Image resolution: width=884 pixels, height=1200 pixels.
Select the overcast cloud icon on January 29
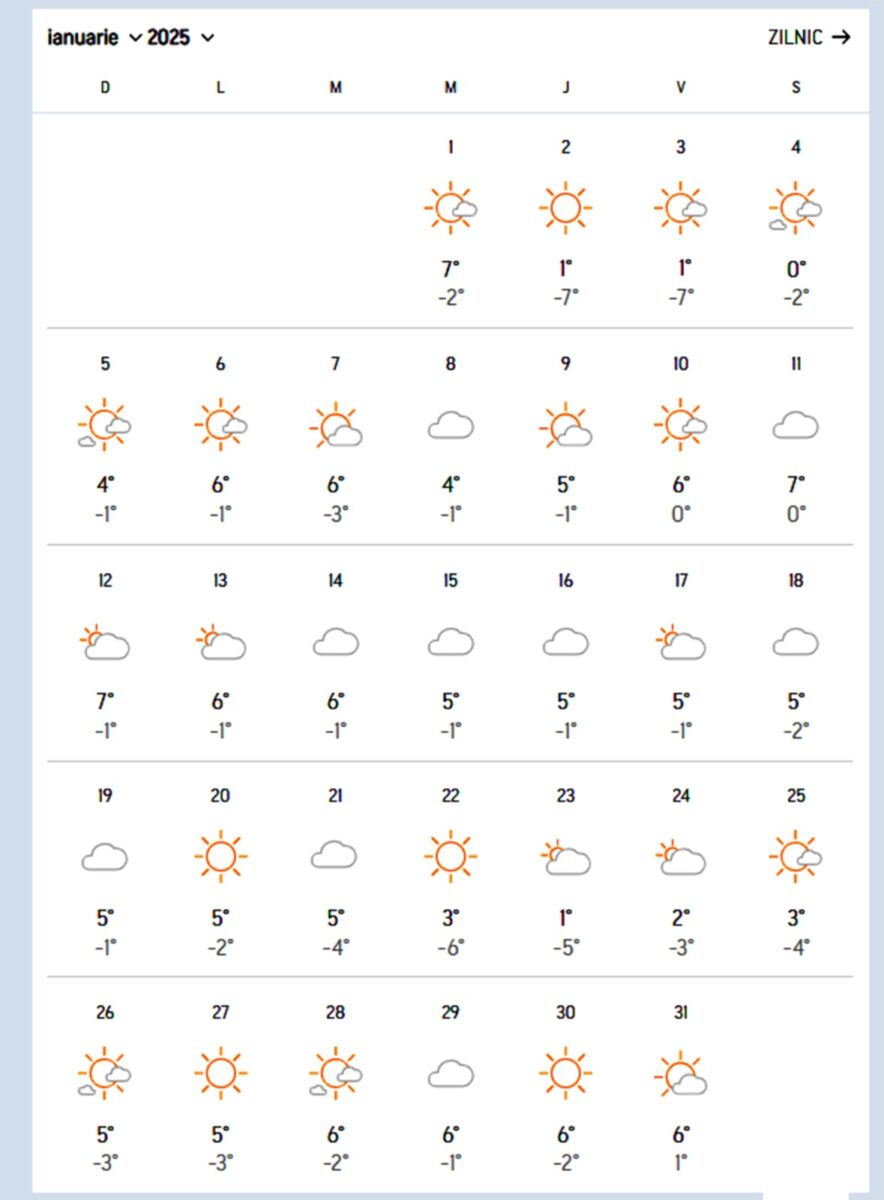tap(451, 1072)
